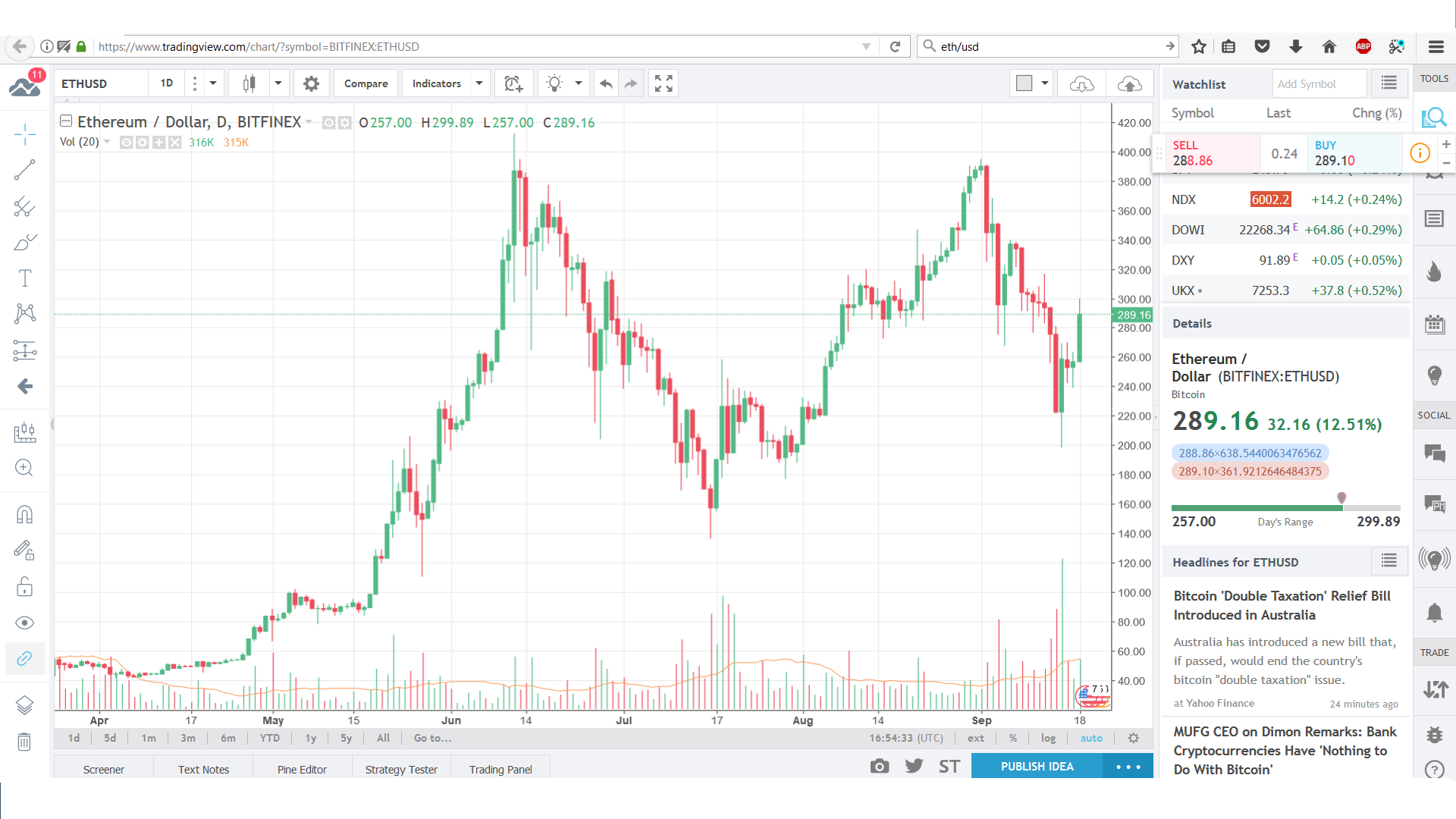Hide all drawing tools with eye icon
The width and height of the screenshot is (1456, 819).
(24, 623)
